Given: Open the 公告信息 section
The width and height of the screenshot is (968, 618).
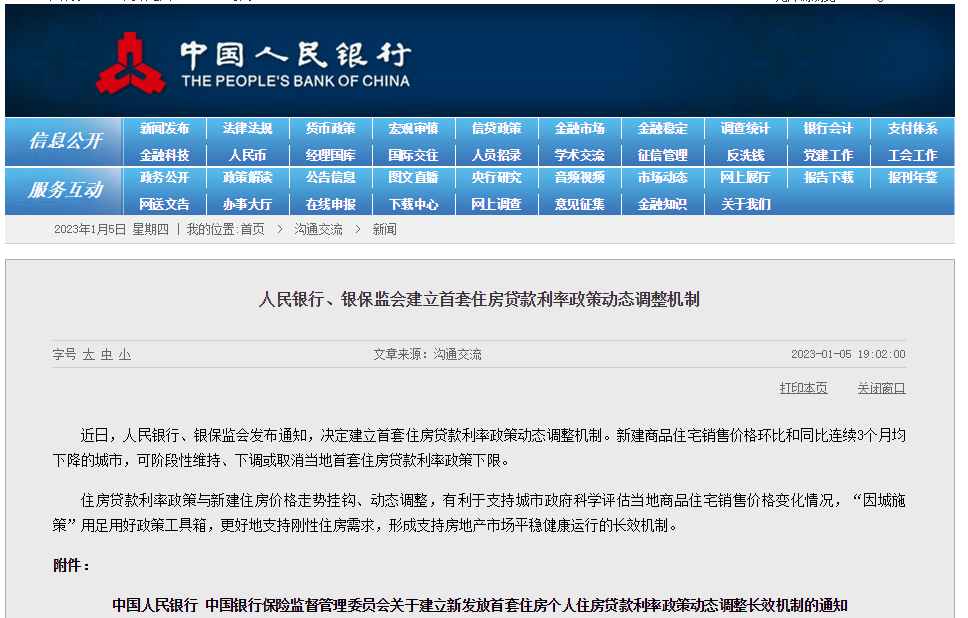Looking at the screenshot, I should click(330, 178).
